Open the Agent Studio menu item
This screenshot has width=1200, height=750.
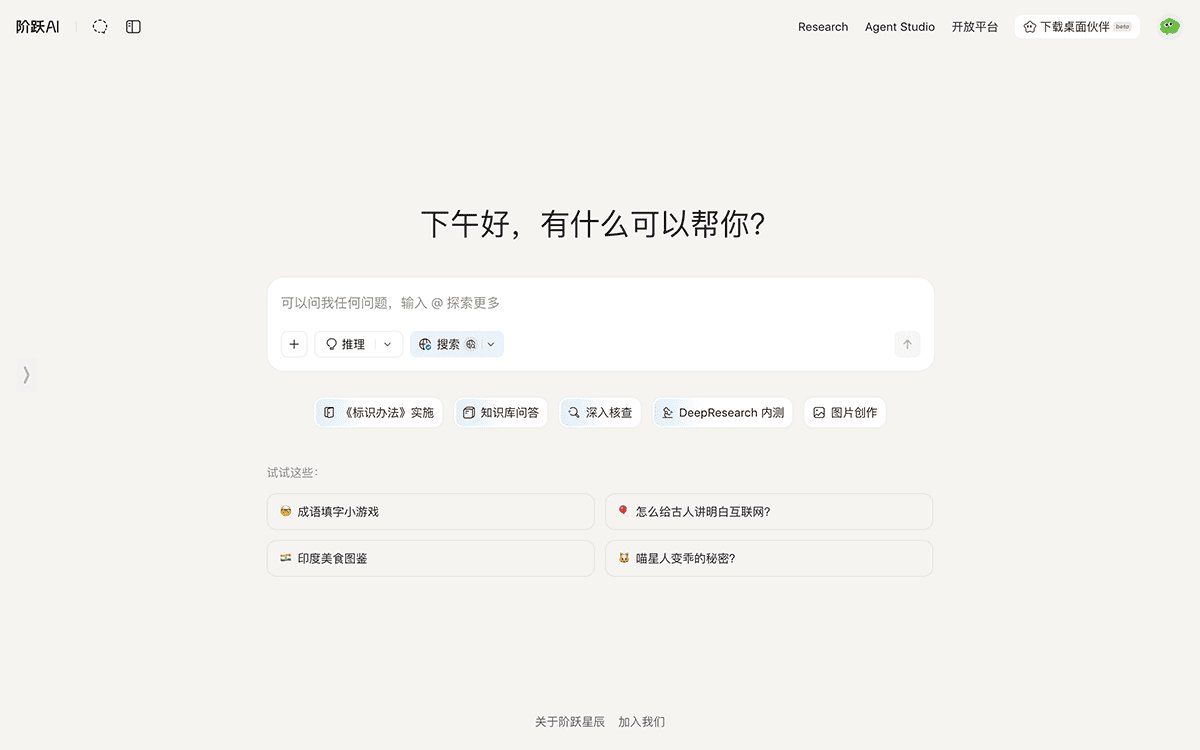(899, 27)
